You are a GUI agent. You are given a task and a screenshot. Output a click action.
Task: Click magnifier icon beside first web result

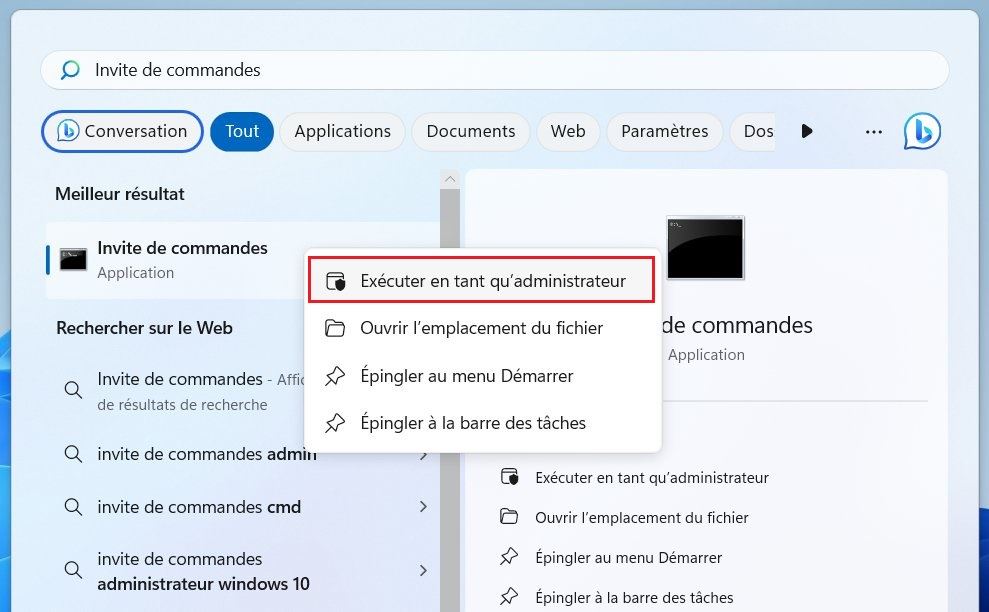tap(73, 390)
